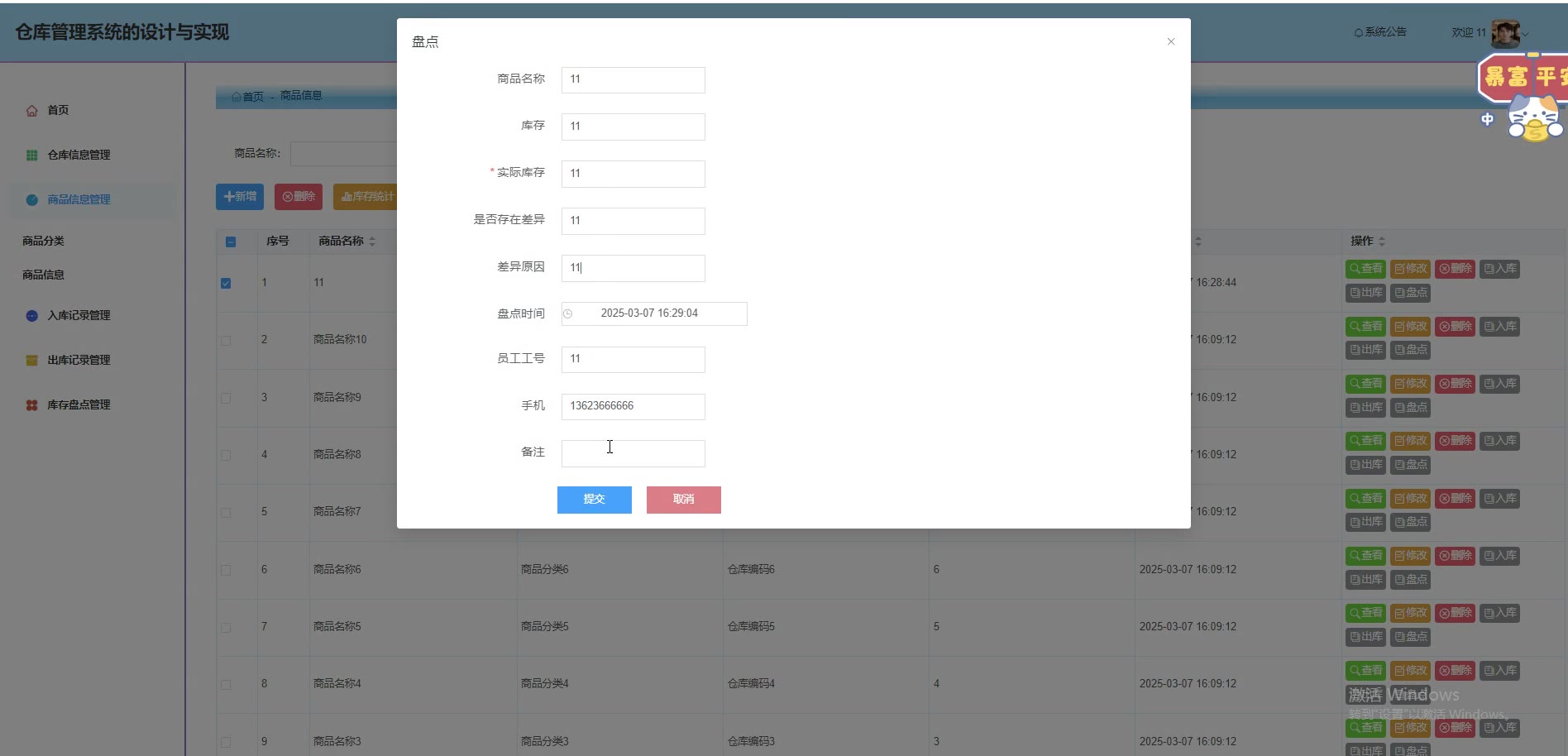Go to 首页 via the breadcrumb
The image size is (1568, 756).
248,96
